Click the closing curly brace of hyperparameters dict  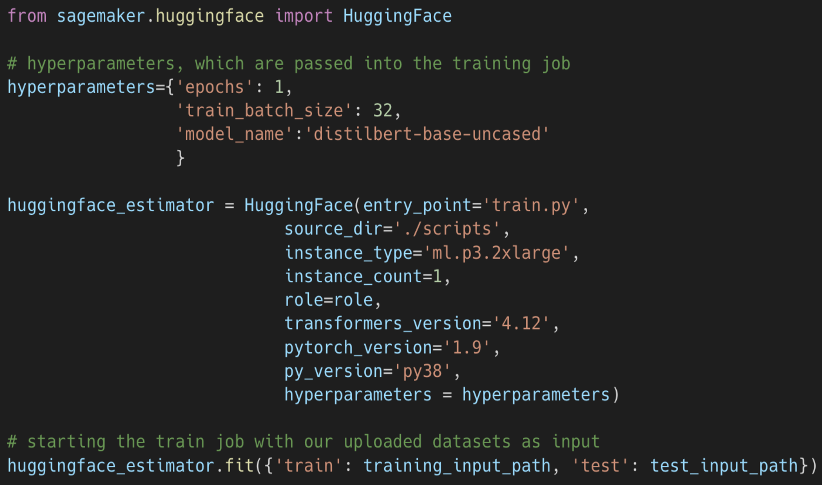pyautogui.click(x=180, y=158)
